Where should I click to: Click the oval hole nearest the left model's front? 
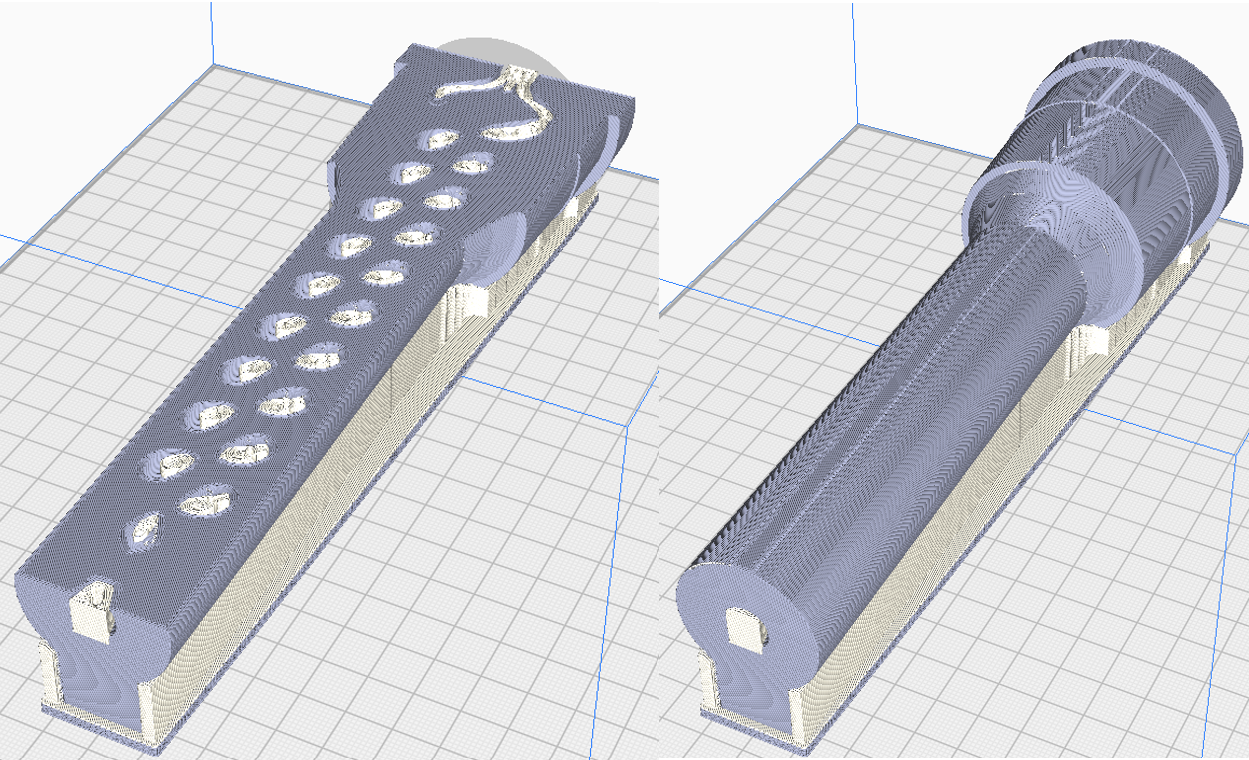click(144, 529)
